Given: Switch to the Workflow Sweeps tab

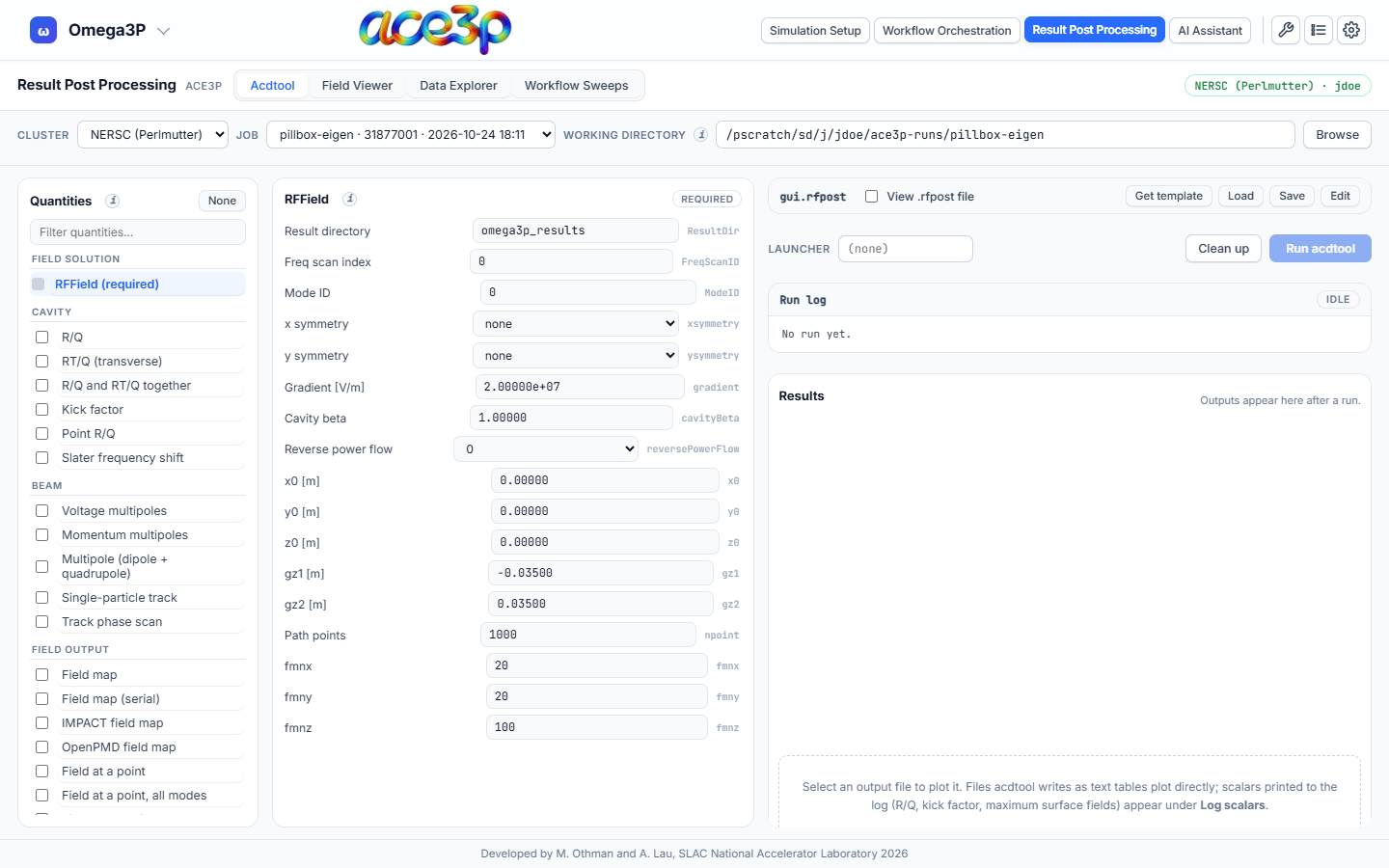Looking at the screenshot, I should (576, 86).
